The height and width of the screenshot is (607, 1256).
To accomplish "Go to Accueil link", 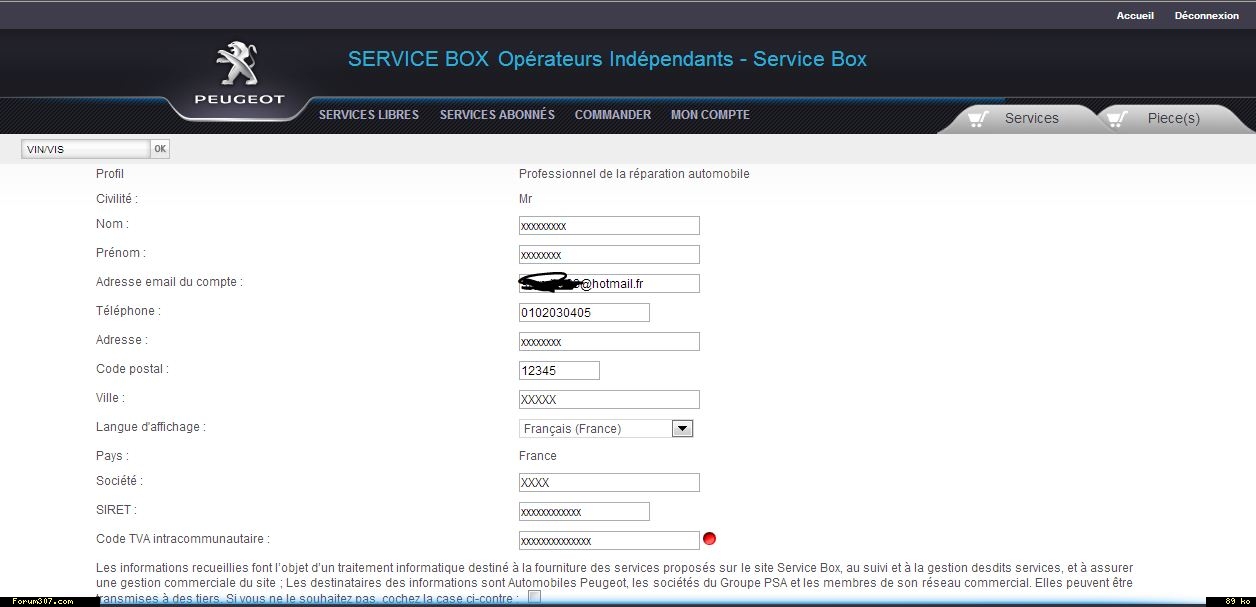I will tap(1135, 15).
